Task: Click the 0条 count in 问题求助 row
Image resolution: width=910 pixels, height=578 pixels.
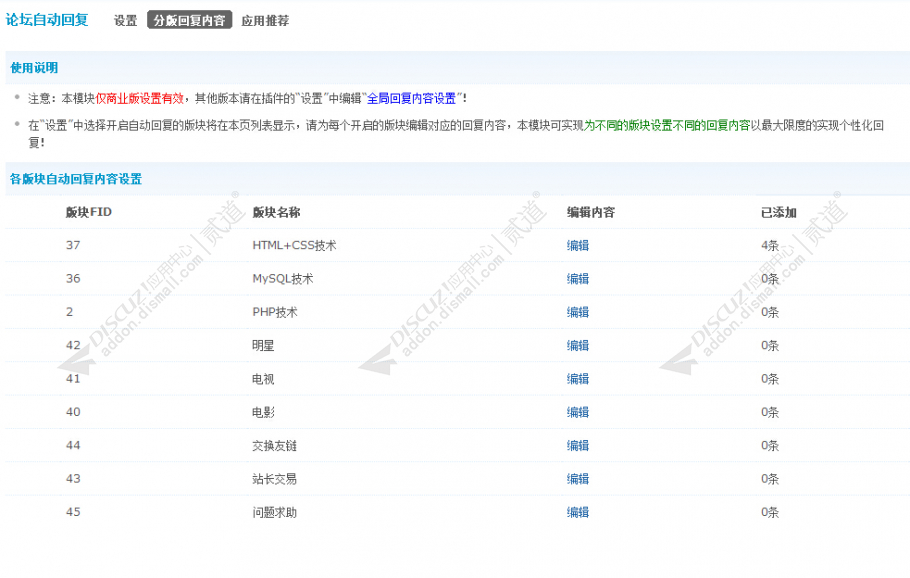Action: [770, 512]
